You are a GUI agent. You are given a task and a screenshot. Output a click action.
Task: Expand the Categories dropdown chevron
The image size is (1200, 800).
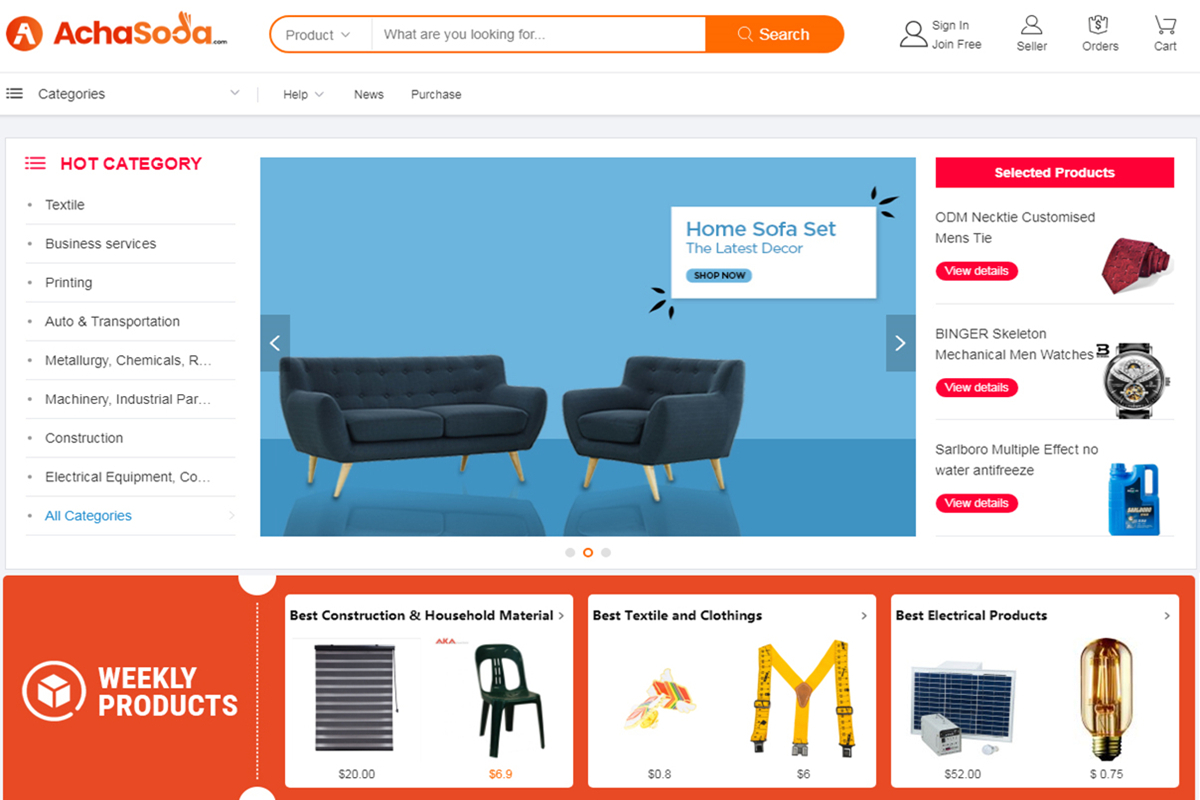(x=235, y=93)
